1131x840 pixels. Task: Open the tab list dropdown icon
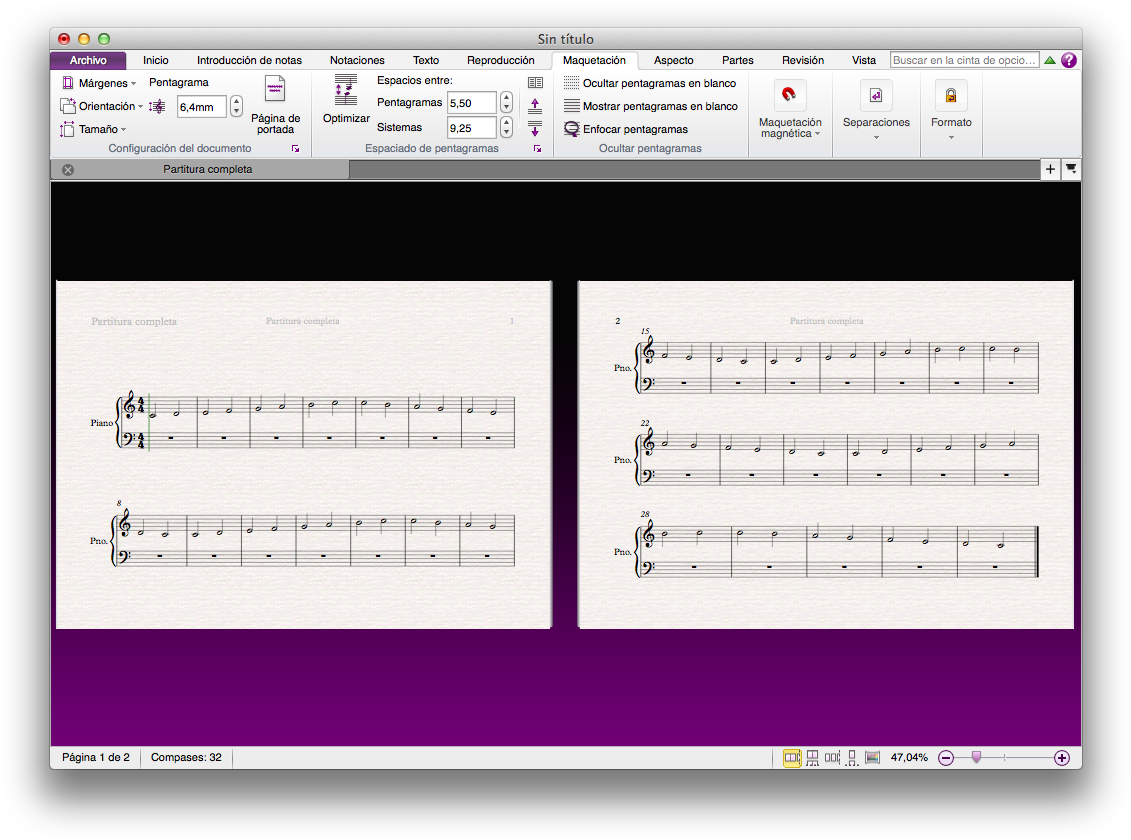(1071, 169)
